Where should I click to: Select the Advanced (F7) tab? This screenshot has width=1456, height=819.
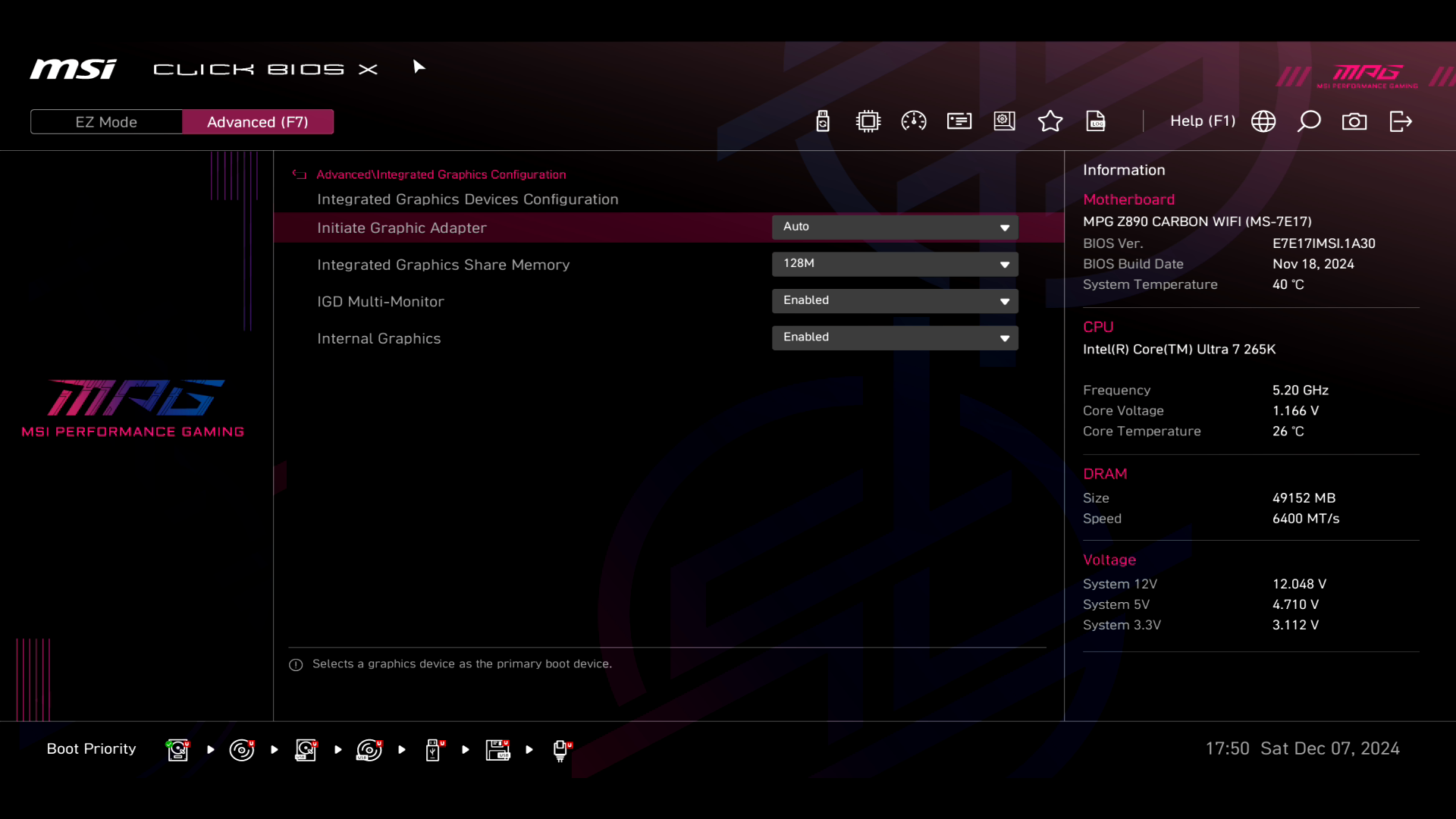point(258,122)
